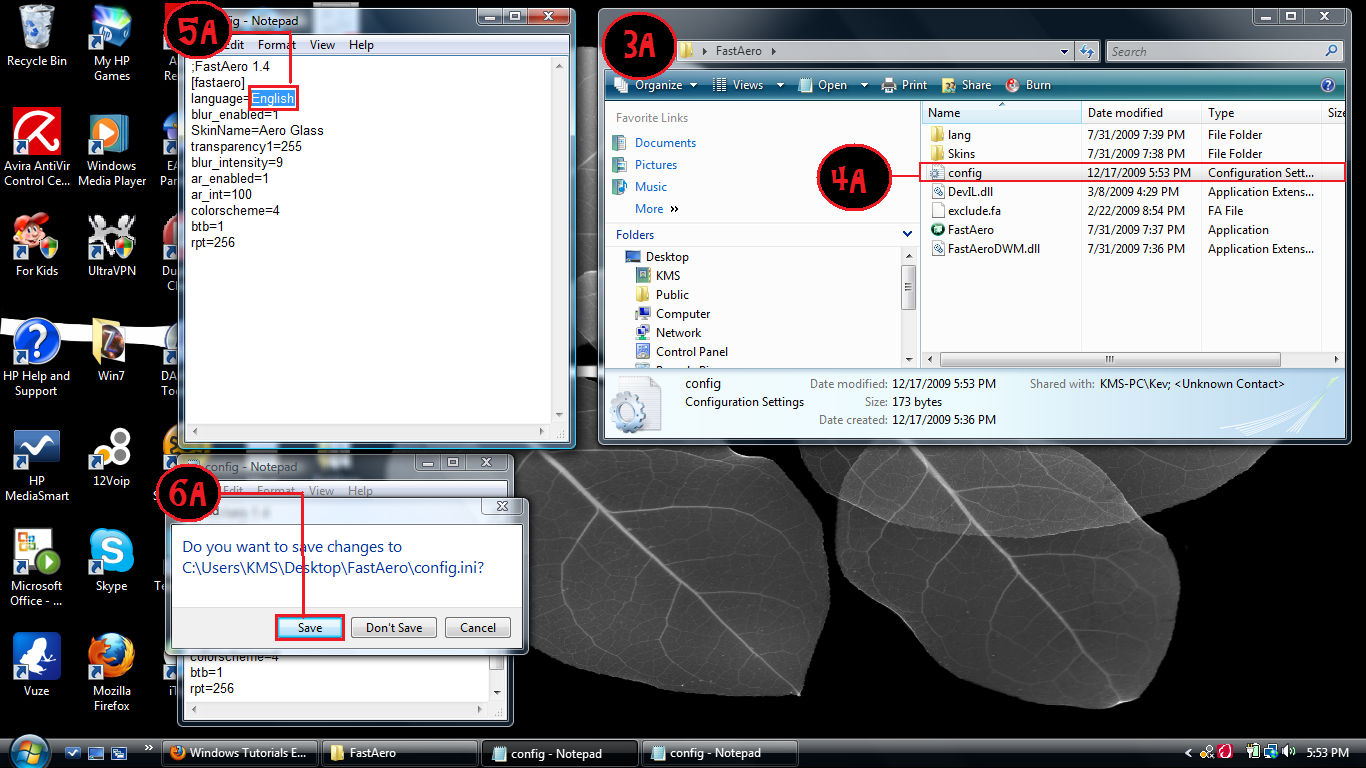
Task: Click the refresh icon beside the address bar
Action: click(1088, 50)
